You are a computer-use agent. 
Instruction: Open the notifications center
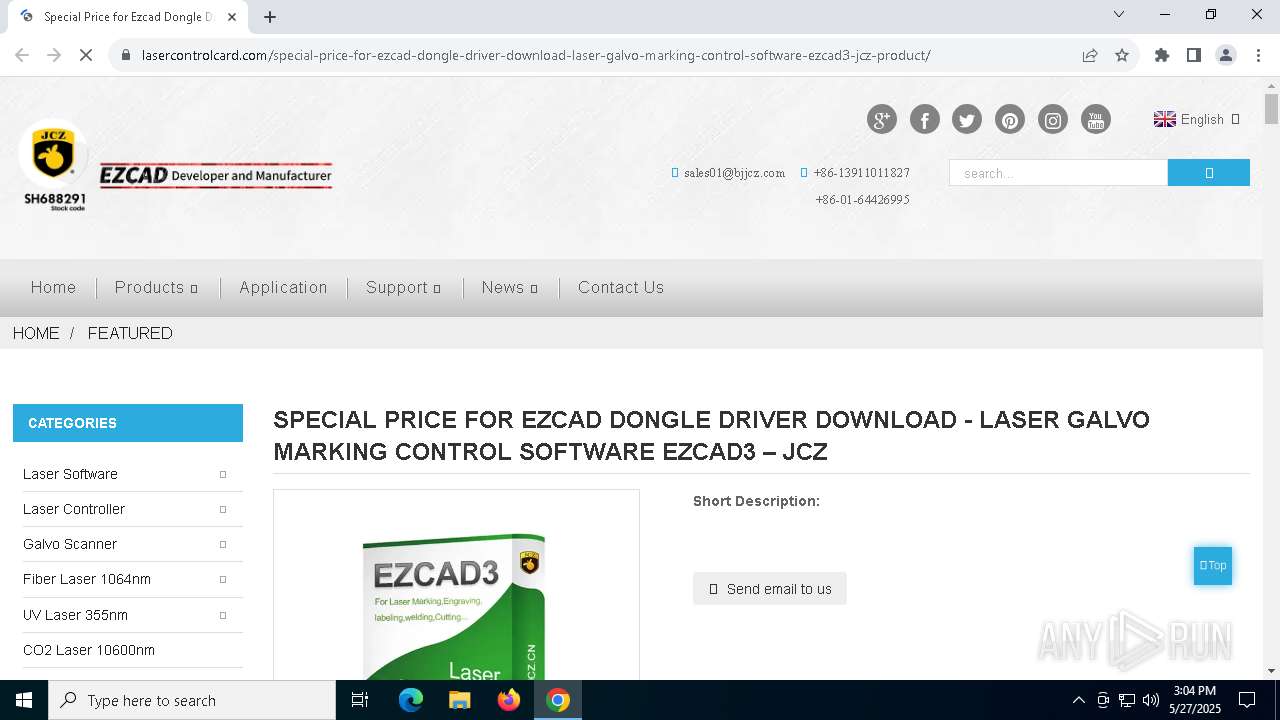pyautogui.click(x=1247, y=700)
